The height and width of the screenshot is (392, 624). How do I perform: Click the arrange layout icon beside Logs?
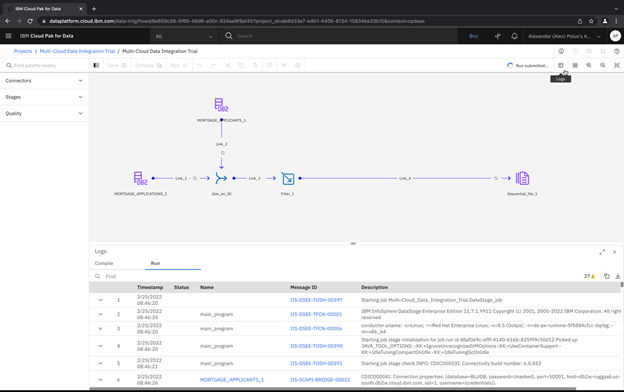tap(575, 65)
